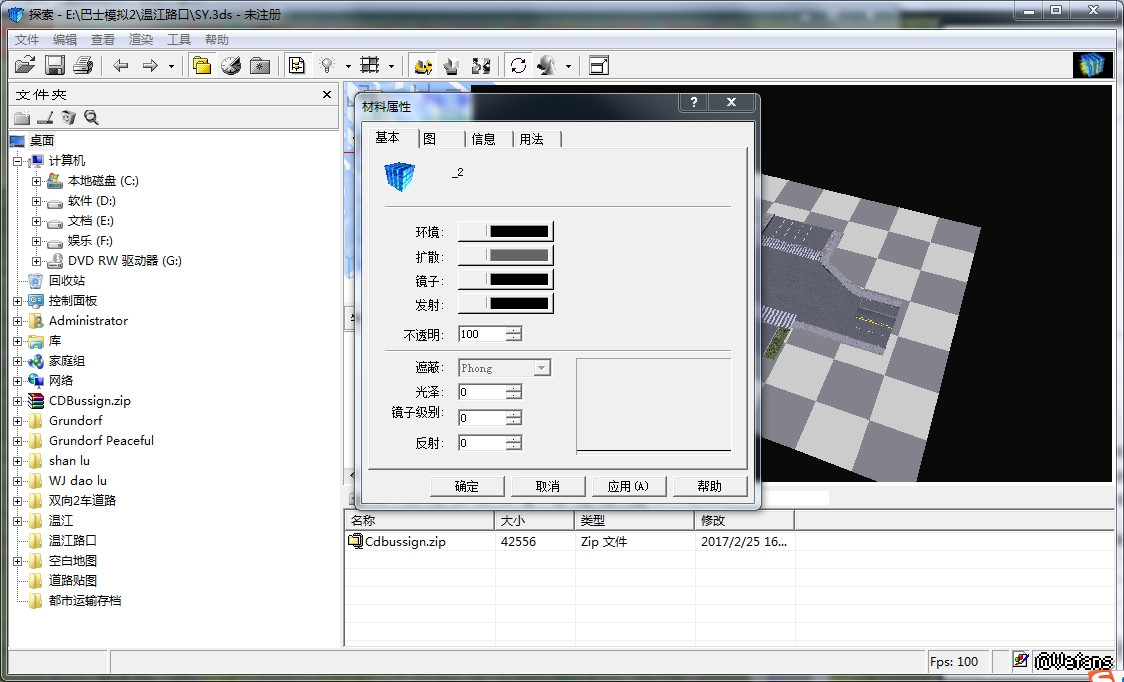The height and width of the screenshot is (682, 1124).
Task: Toggle the full-screen window toolbar button
Action: [598, 66]
